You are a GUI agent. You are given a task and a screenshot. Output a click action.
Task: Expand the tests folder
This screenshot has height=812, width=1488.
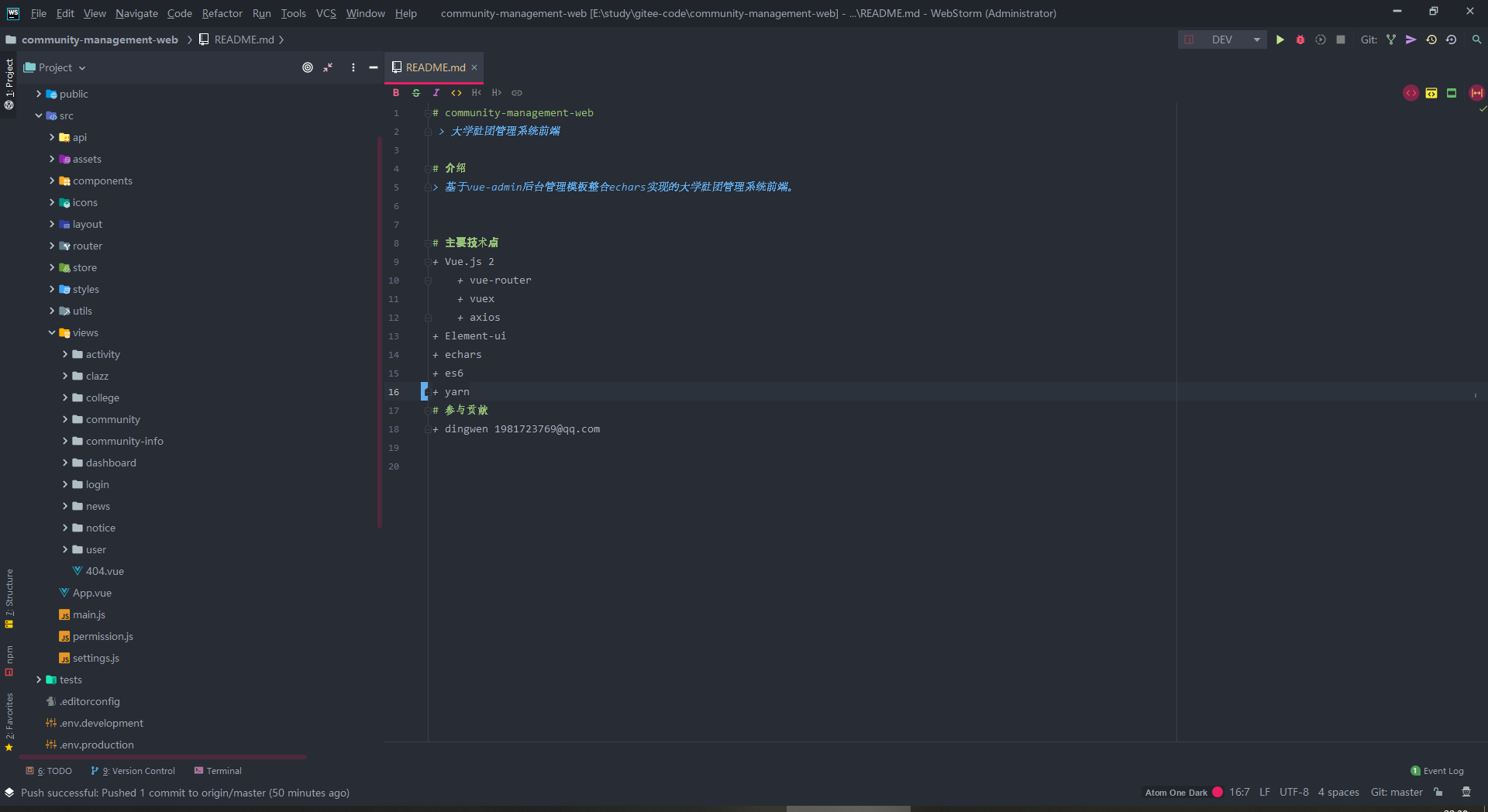[x=39, y=680]
